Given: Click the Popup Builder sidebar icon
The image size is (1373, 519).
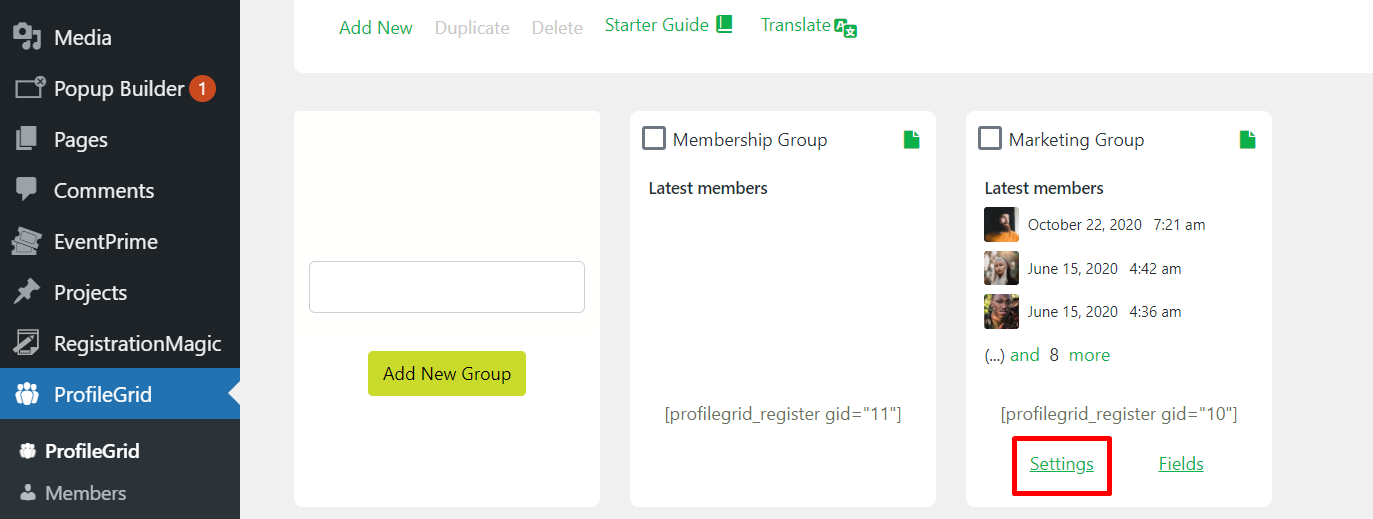Looking at the screenshot, I should coord(30,88).
